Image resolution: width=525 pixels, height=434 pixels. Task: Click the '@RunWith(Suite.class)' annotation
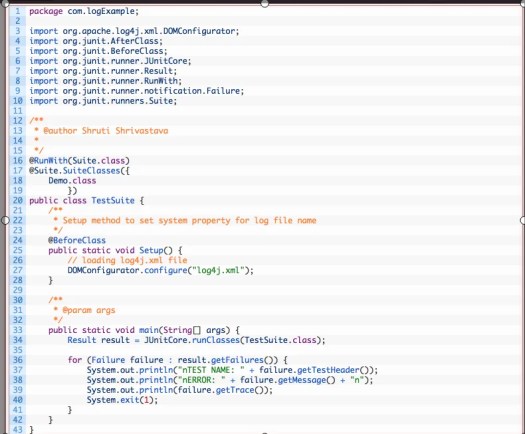tap(79, 161)
